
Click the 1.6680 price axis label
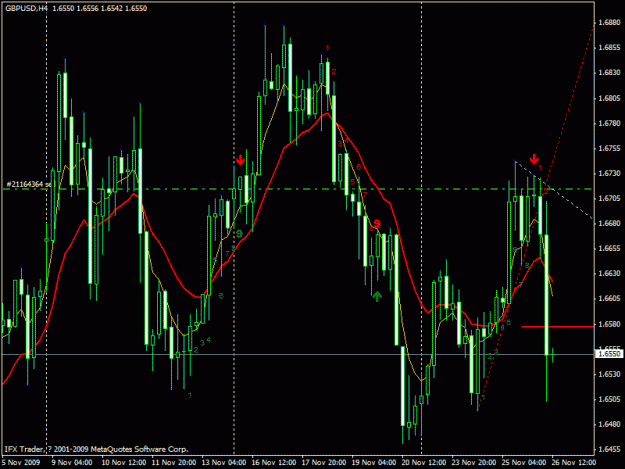point(609,223)
